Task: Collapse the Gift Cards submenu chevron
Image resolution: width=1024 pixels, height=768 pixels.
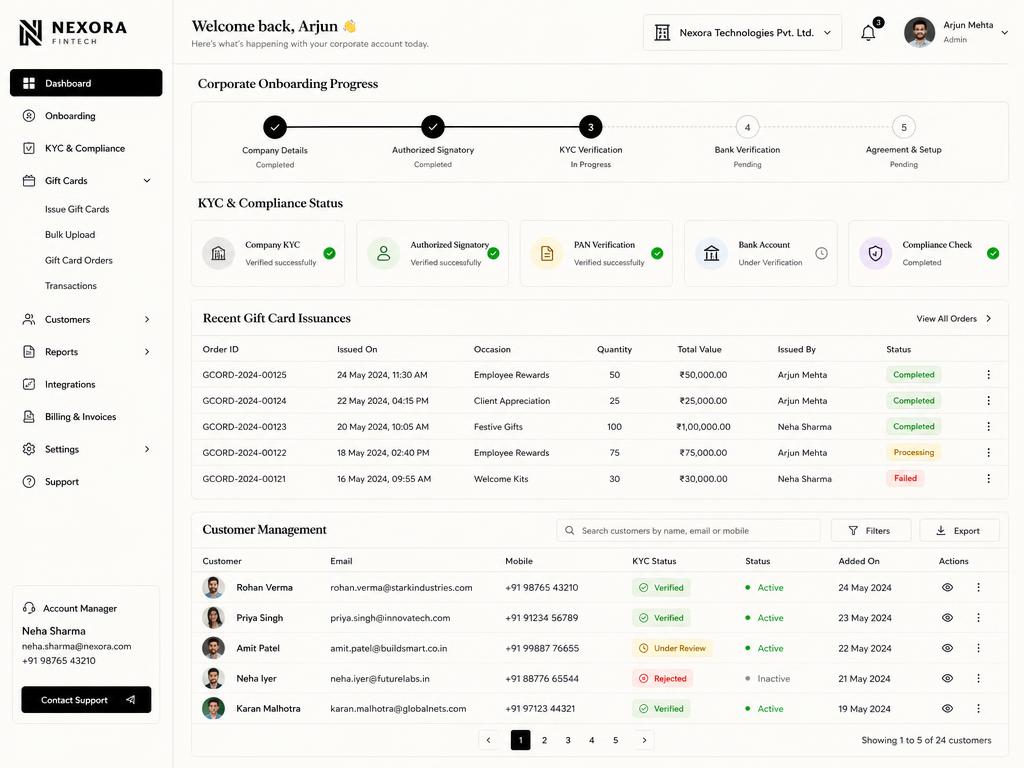Action: (147, 181)
